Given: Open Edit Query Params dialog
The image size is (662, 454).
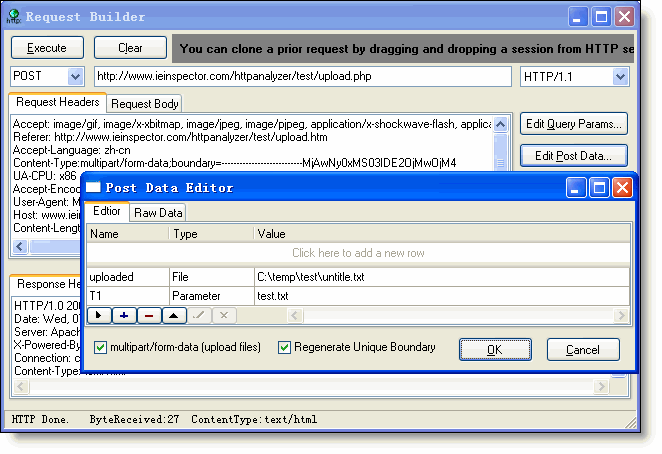Looking at the screenshot, I should click(x=574, y=124).
